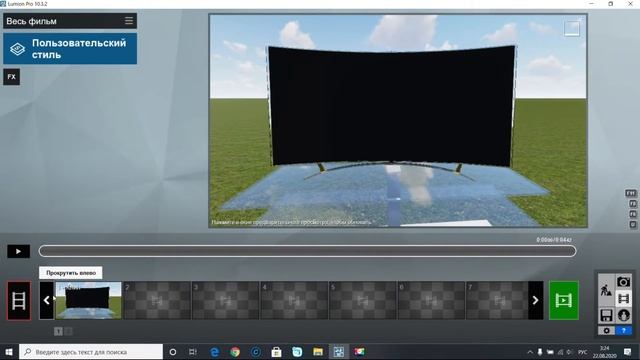Click the F11 quality key indicator
This screenshot has height=360, width=640.
click(631, 193)
